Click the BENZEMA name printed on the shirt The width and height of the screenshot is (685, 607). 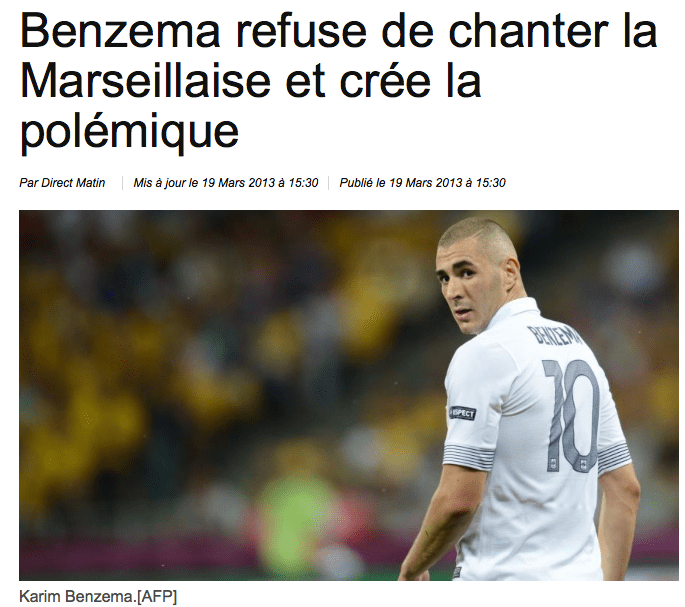555,338
